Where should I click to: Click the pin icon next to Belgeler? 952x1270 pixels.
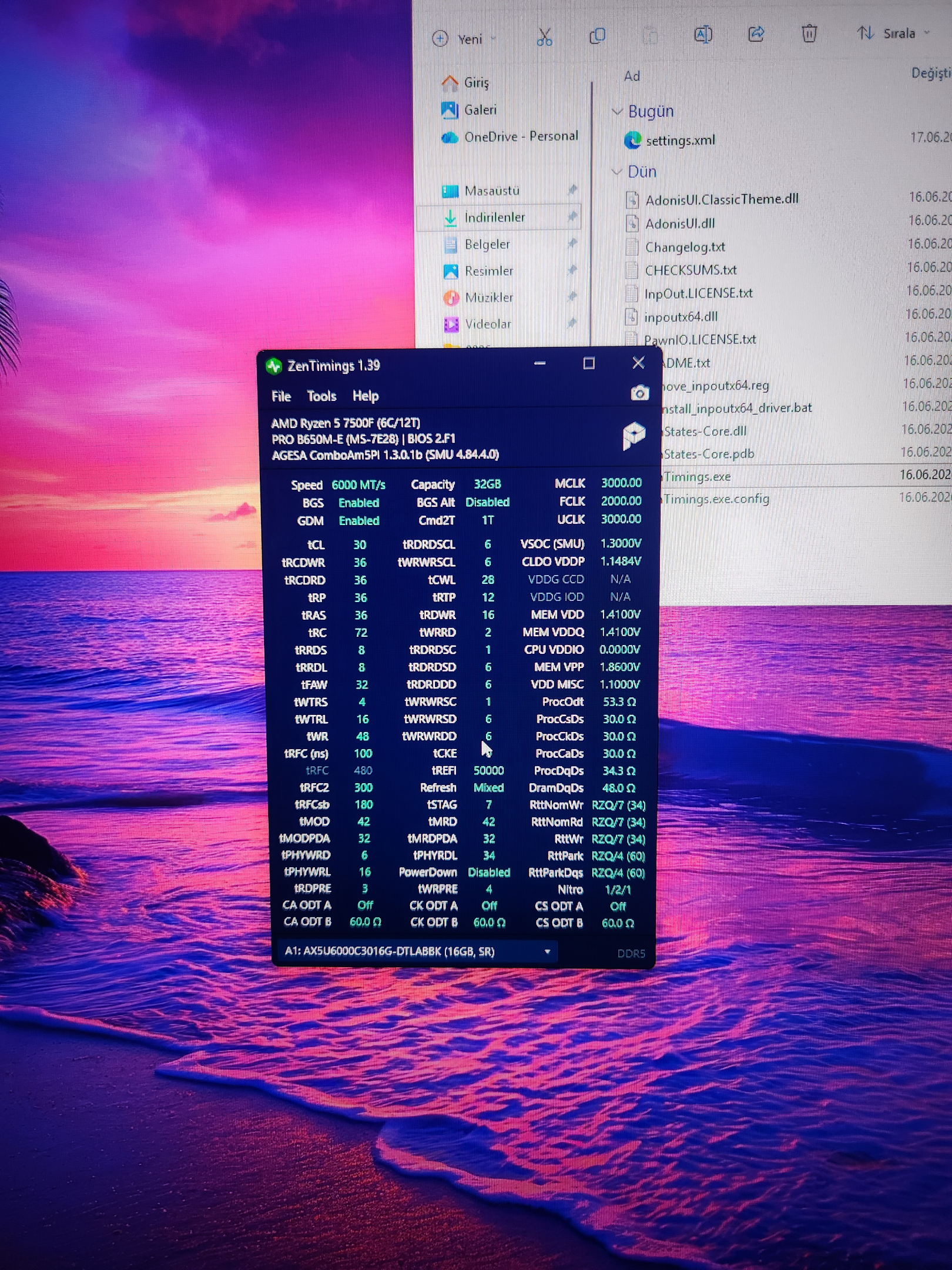click(572, 243)
